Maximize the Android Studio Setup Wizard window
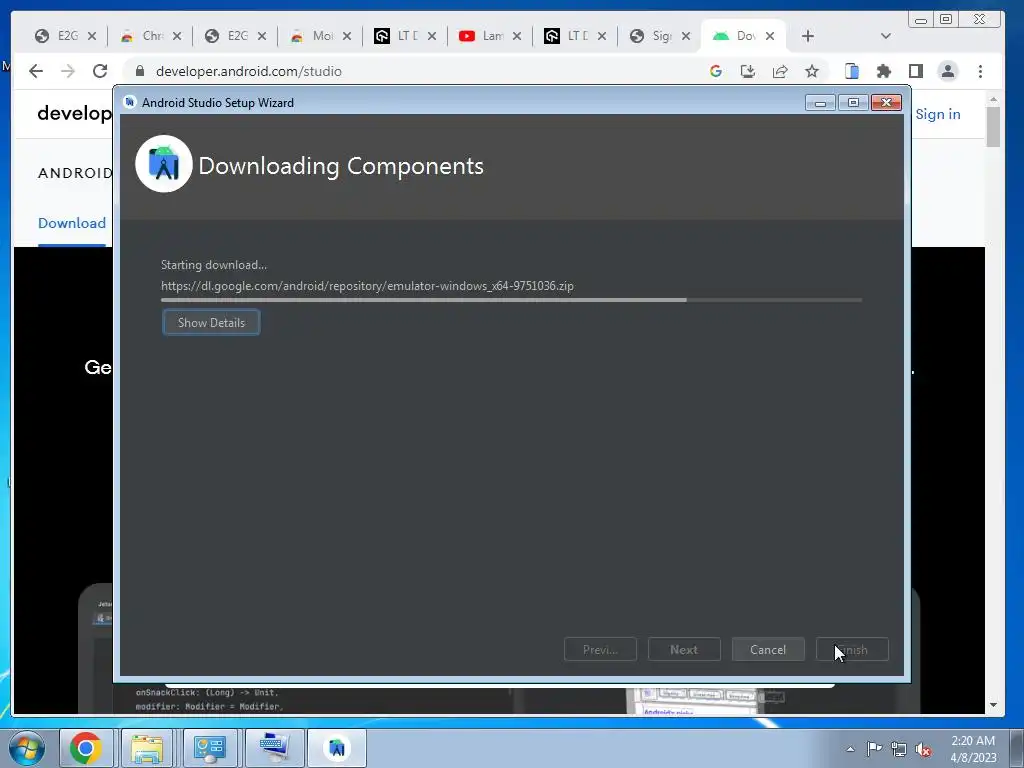The image size is (1024, 768). pyautogui.click(x=853, y=103)
